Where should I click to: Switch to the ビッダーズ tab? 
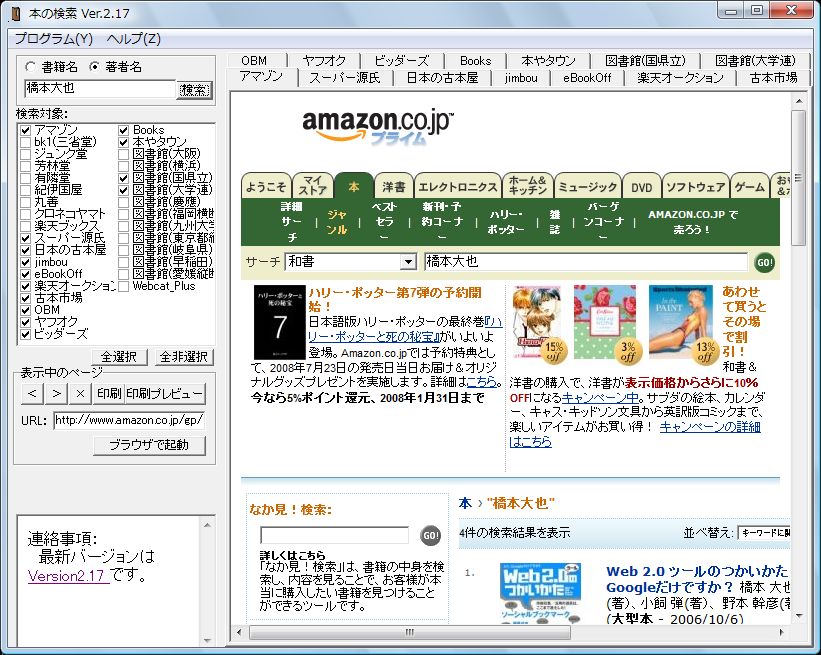point(402,61)
